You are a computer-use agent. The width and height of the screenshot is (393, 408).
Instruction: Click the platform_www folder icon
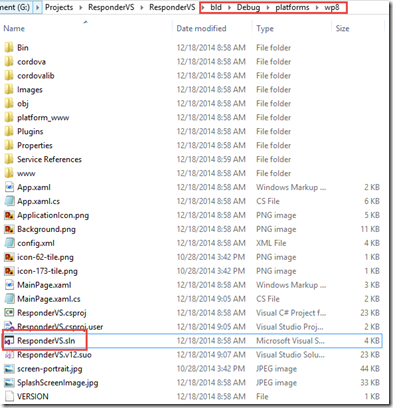pyautogui.click(x=9, y=118)
